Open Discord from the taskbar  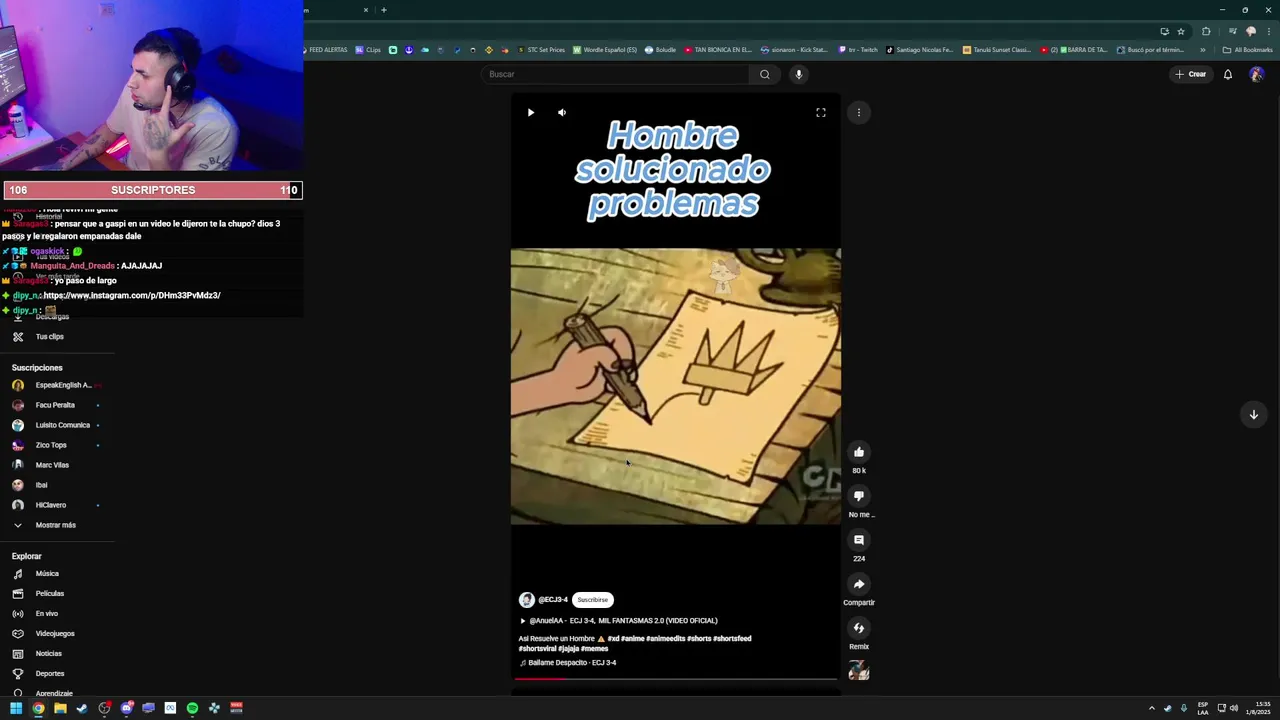pos(126,708)
